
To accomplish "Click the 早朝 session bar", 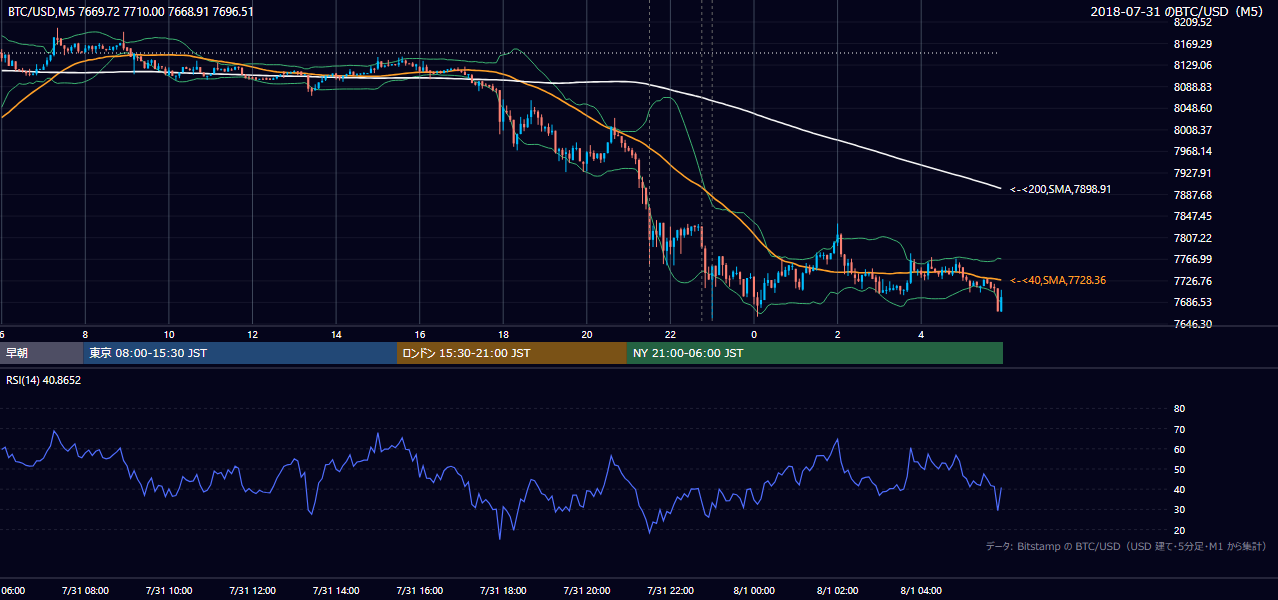I will pos(41,353).
